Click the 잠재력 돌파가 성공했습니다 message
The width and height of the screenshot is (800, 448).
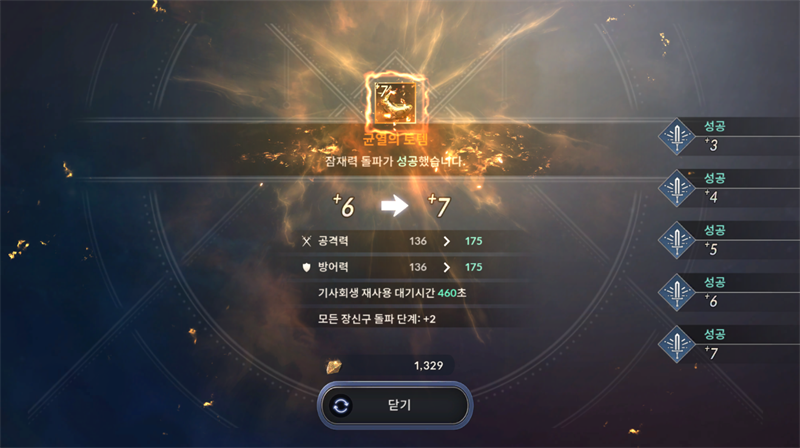[395, 161]
